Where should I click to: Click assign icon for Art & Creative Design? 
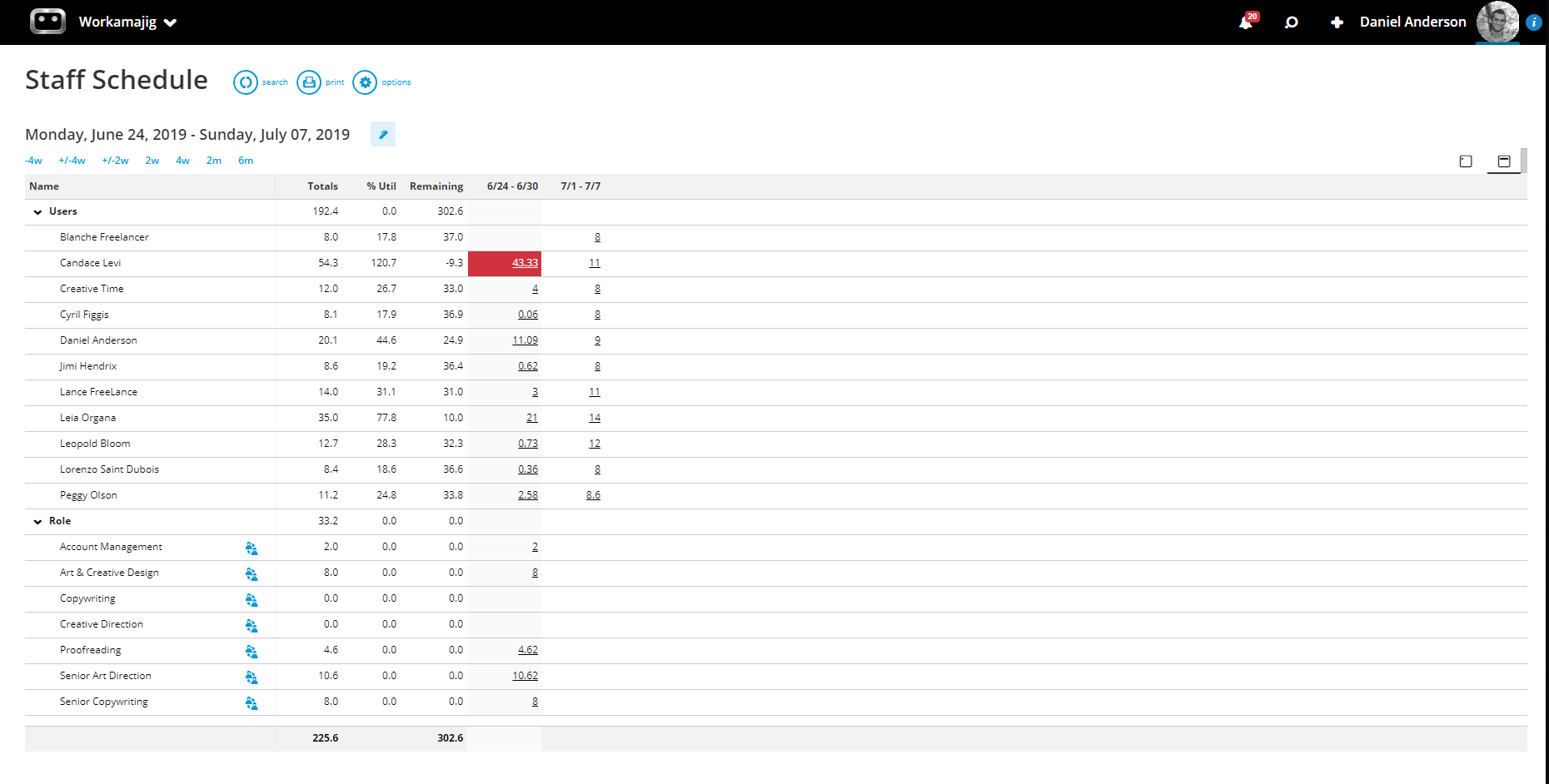(x=252, y=573)
